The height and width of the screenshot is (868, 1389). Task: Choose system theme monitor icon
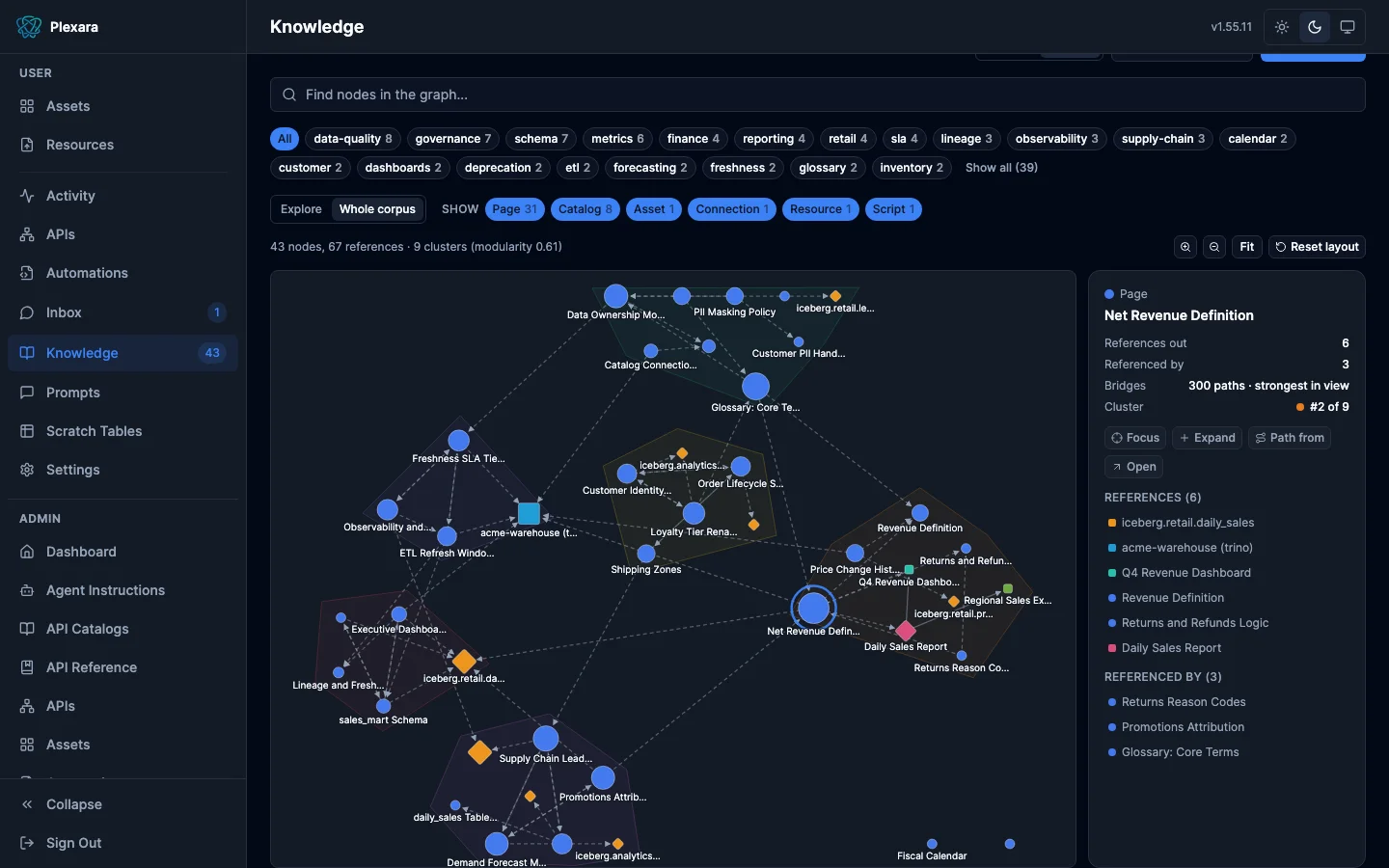point(1348,27)
